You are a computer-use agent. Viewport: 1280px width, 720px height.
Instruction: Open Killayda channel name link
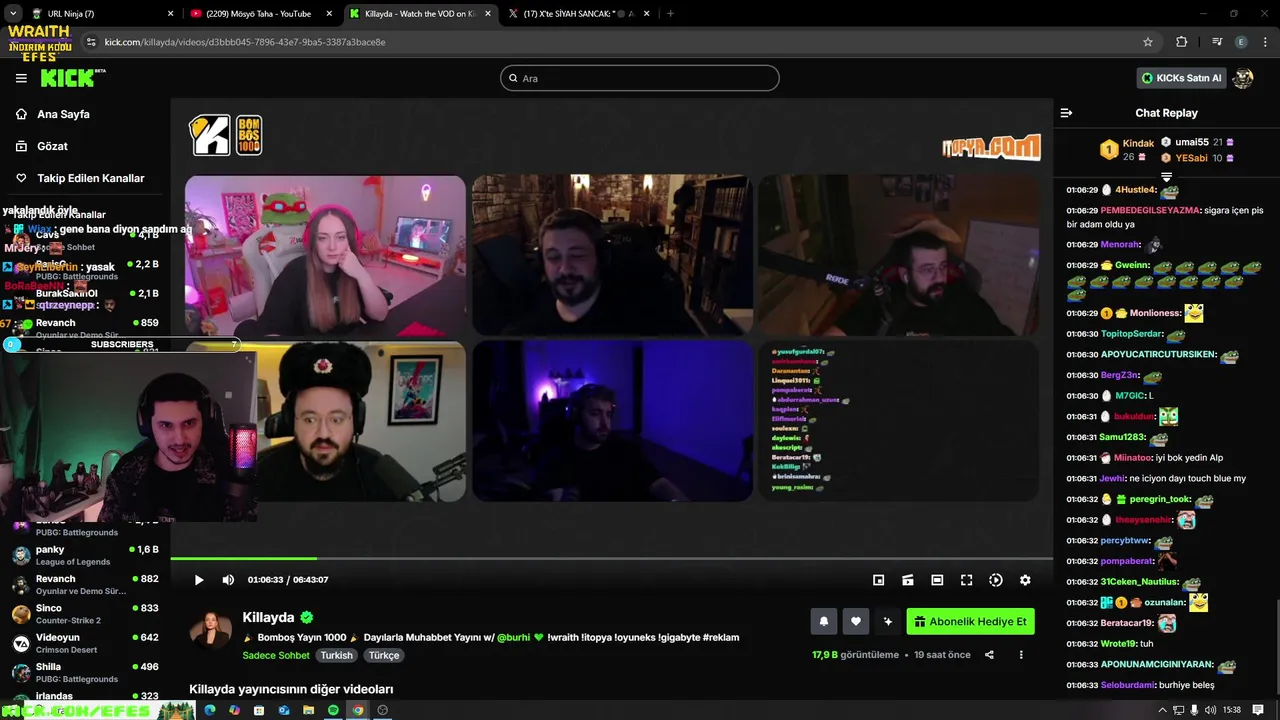pyautogui.click(x=268, y=617)
